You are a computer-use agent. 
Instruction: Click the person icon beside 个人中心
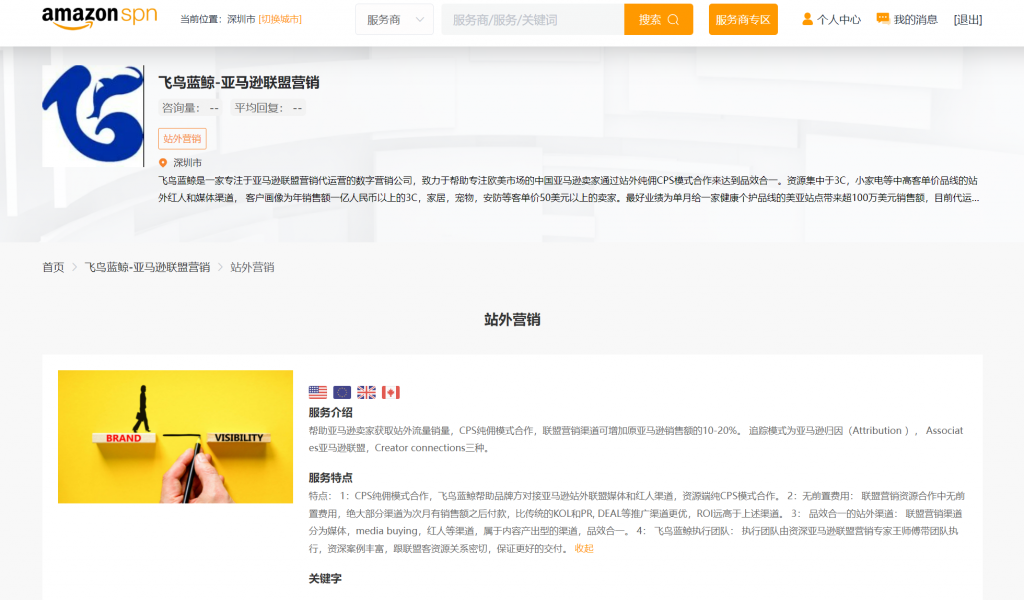807,20
